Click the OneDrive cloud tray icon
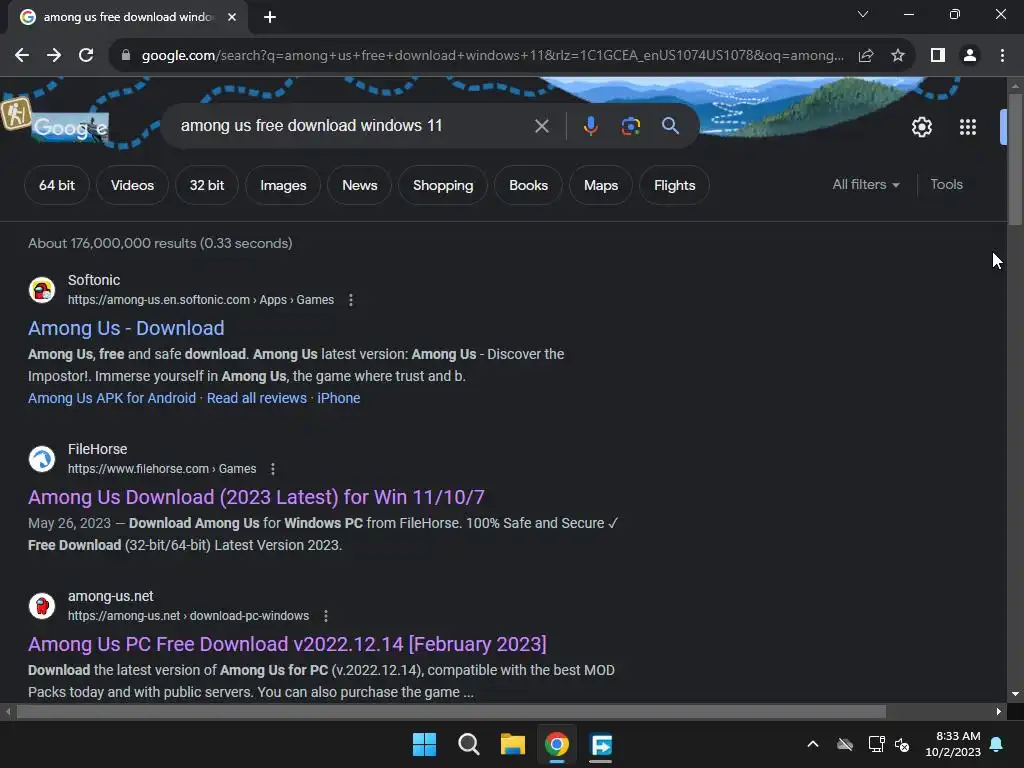 click(845, 744)
